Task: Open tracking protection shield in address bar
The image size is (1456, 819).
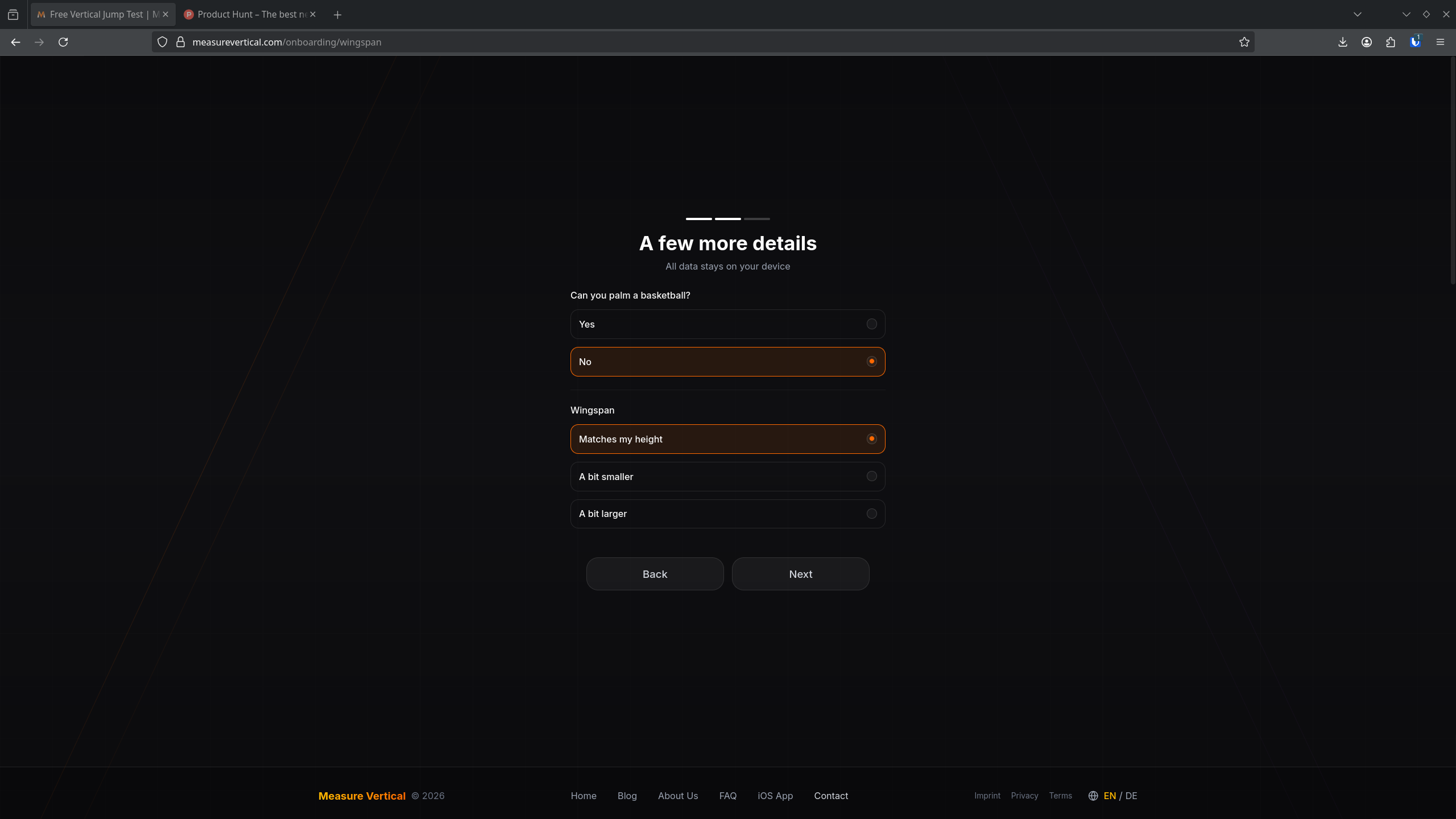Action: click(162, 42)
